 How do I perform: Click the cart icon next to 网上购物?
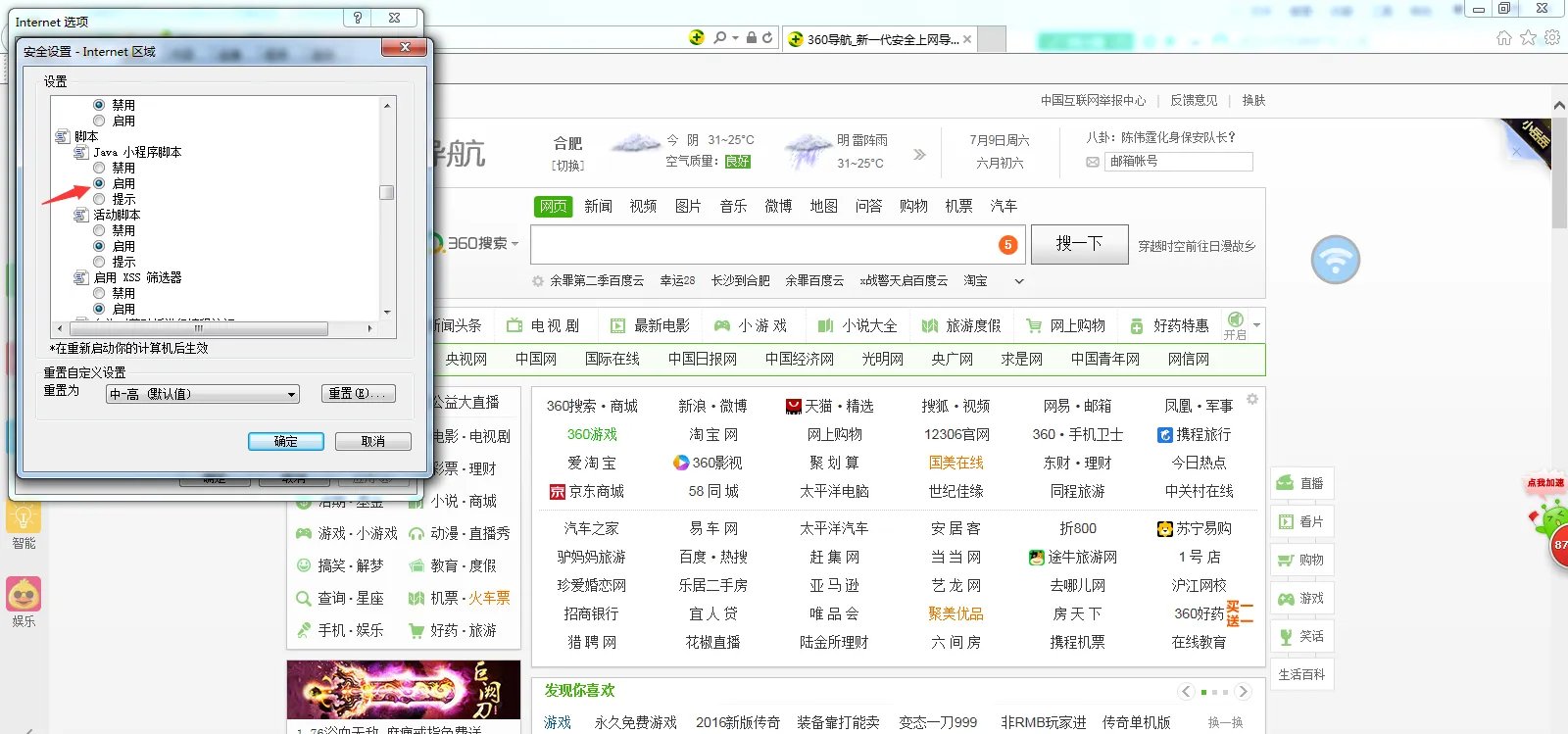click(x=1034, y=325)
